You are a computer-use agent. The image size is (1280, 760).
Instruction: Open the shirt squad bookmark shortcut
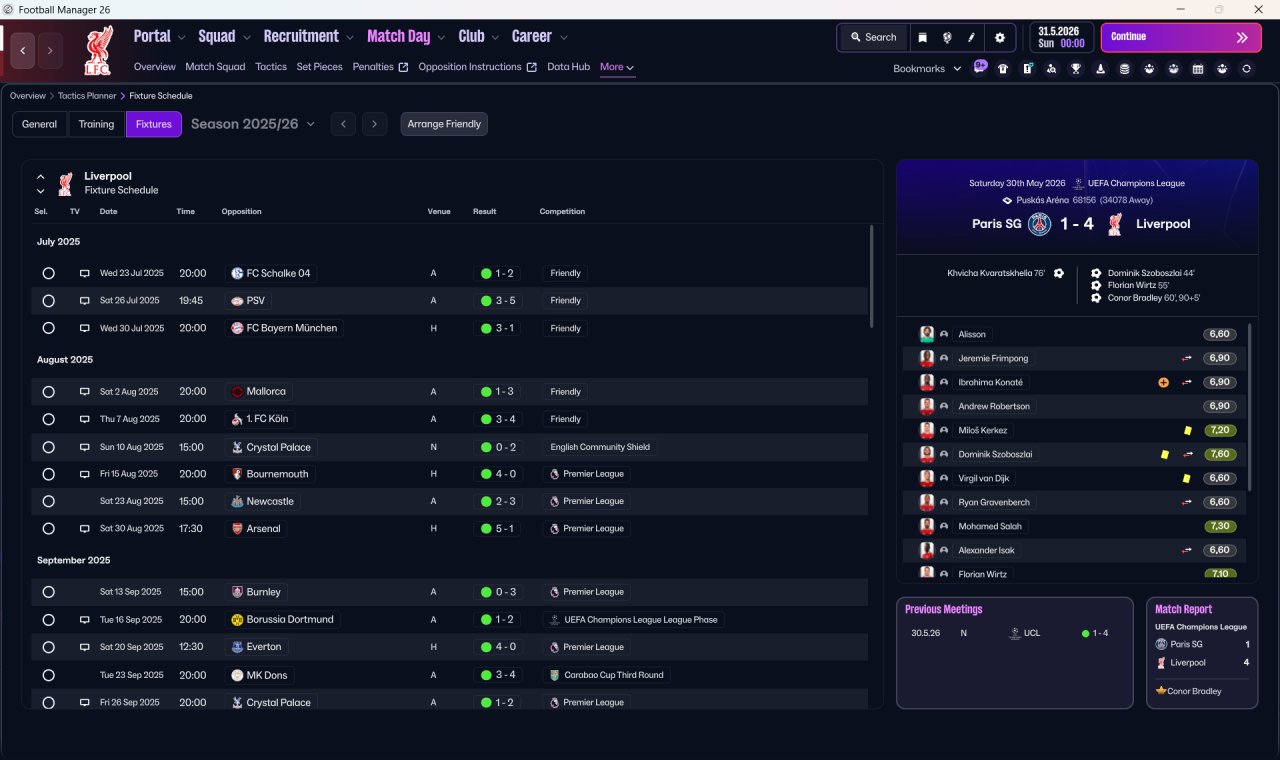(1003, 69)
